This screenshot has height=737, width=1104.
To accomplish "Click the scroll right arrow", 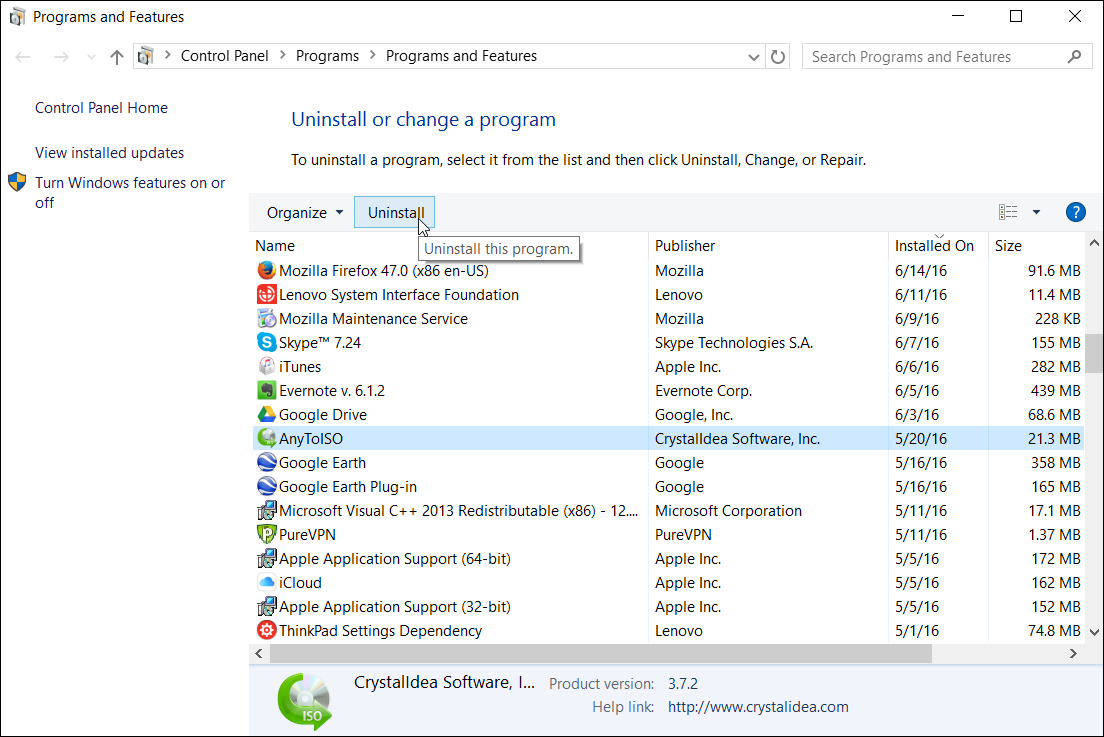I will [x=1072, y=654].
